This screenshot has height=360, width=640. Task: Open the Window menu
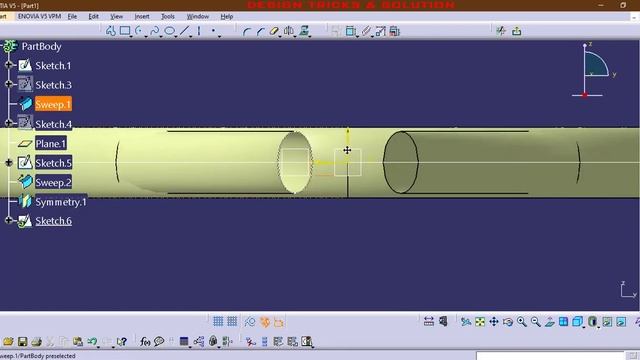point(198,16)
